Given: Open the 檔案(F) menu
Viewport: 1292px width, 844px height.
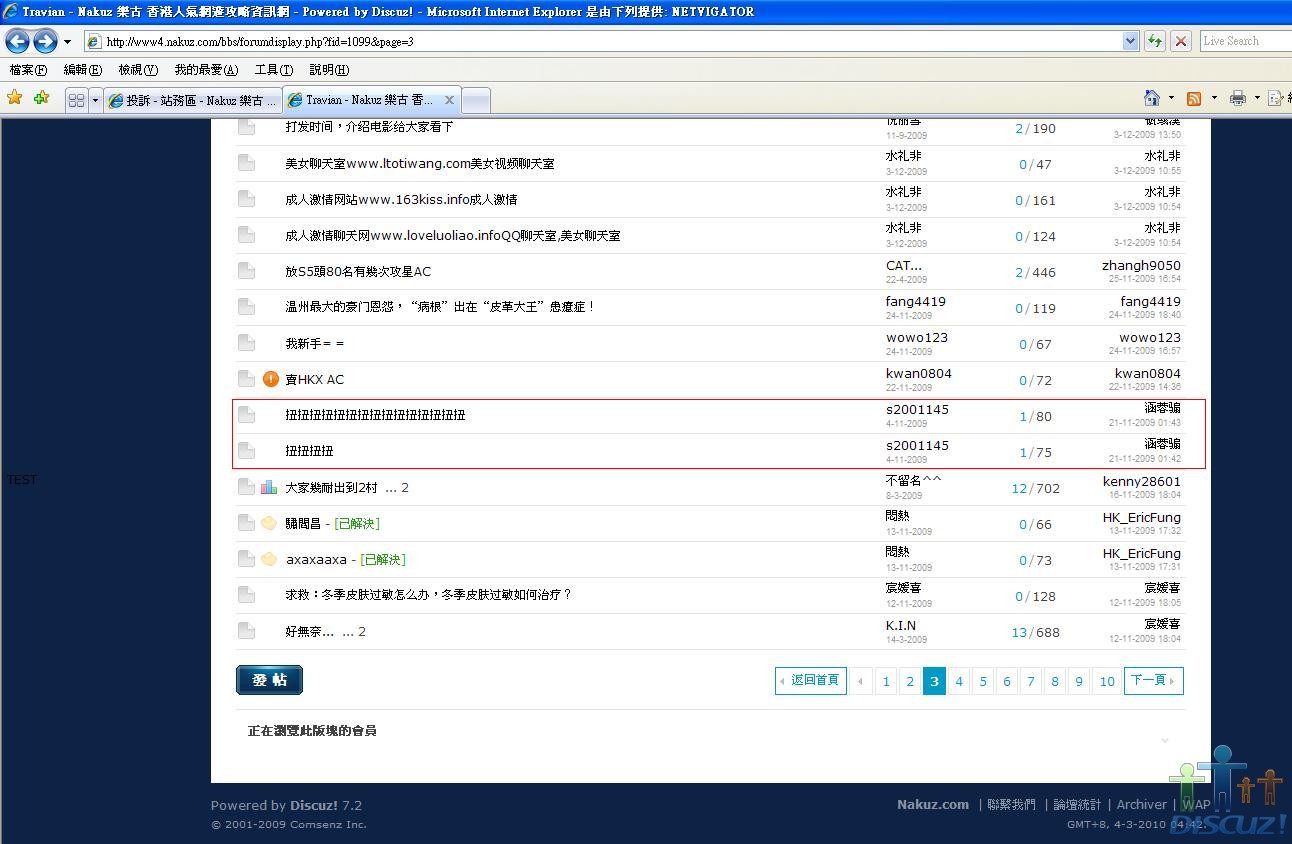Looking at the screenshot, I should coord(28,69).
